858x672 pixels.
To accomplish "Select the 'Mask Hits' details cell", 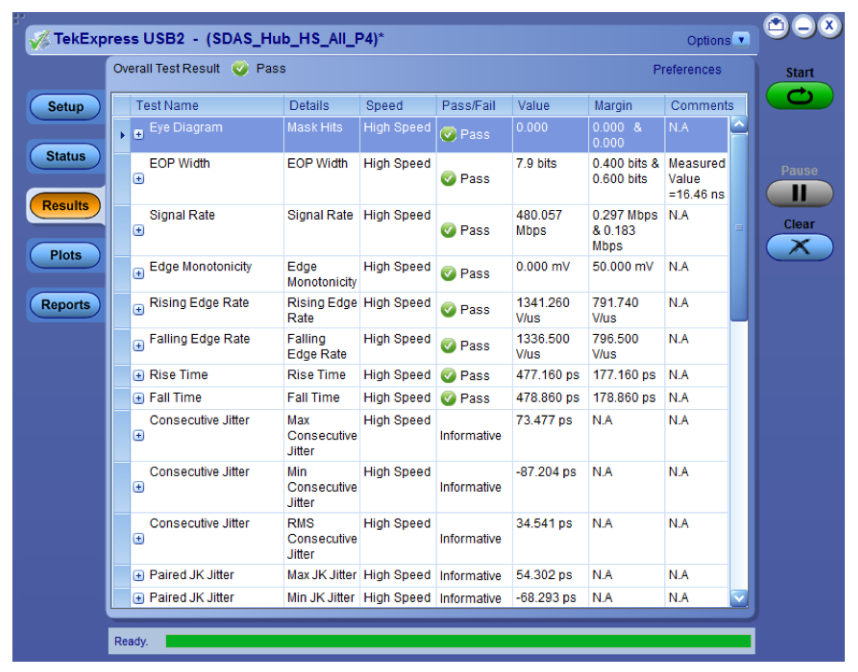I will pyautogui.click(x=322, y=135).
